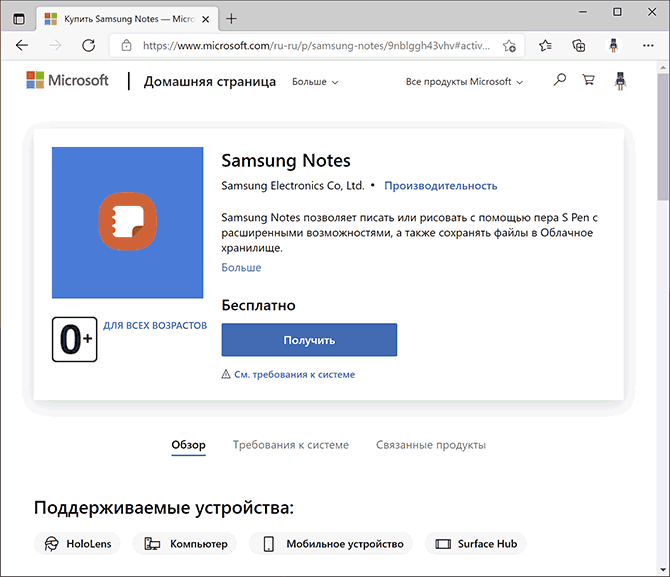Open the Производительность category link

click(441, 185)
